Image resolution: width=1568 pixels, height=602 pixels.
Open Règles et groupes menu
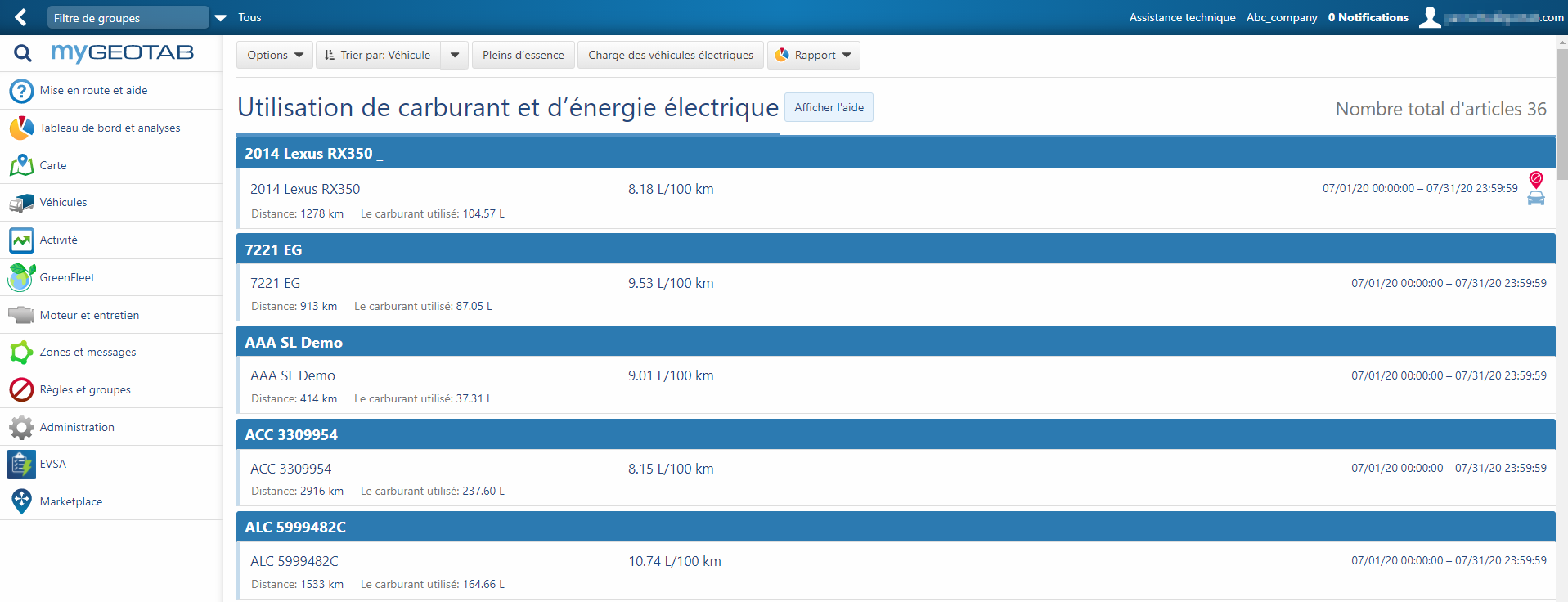coord(111,390)
